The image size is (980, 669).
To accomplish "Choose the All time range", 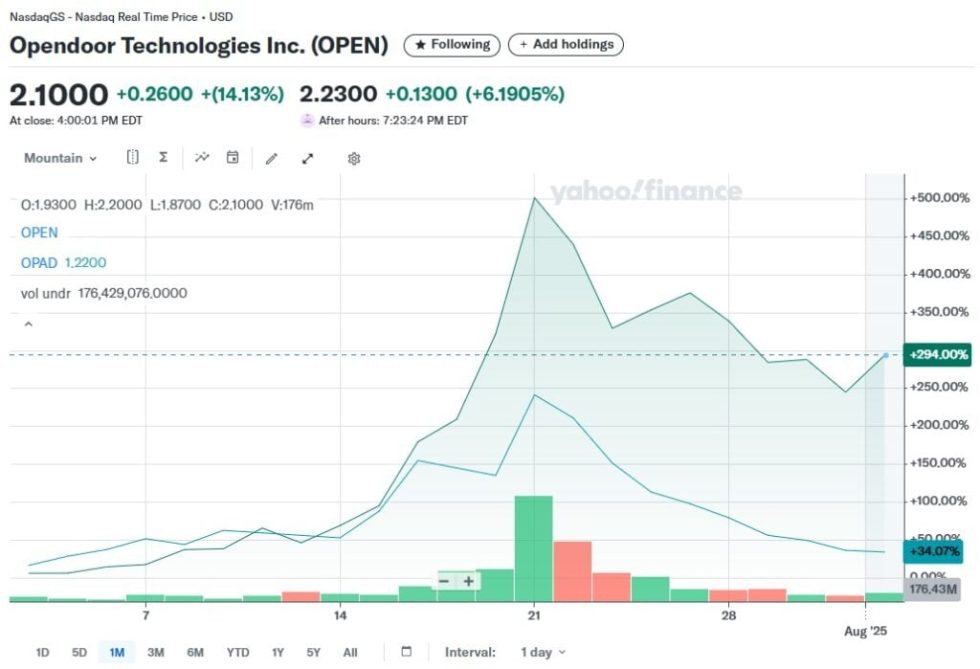I will (350, 652).
